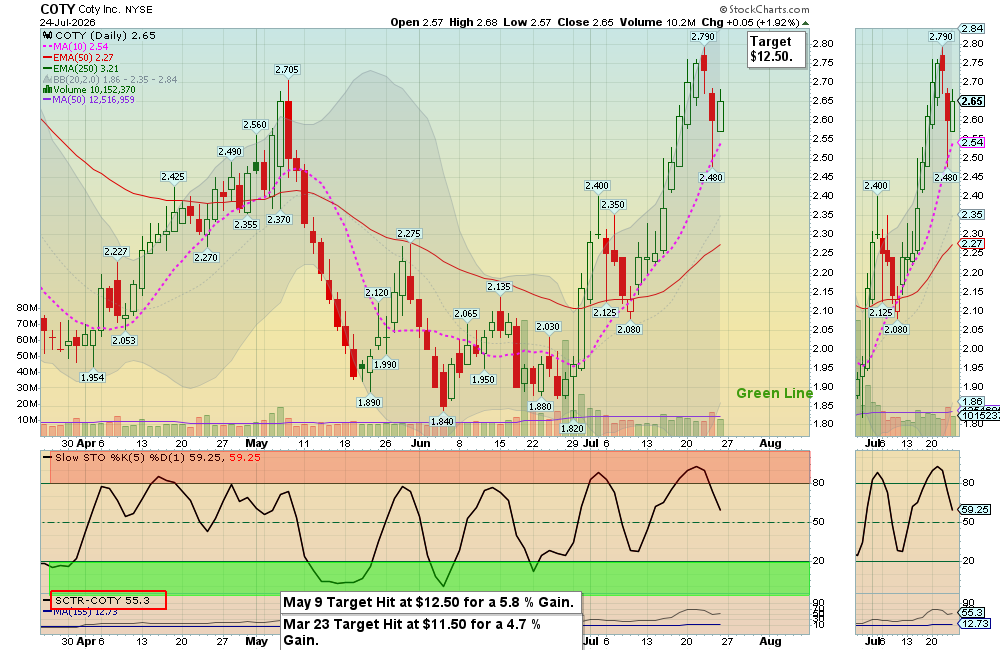Click the 2.790 high price label on main chart
This screenshot has width=1000, height=650.
(703, 36)
